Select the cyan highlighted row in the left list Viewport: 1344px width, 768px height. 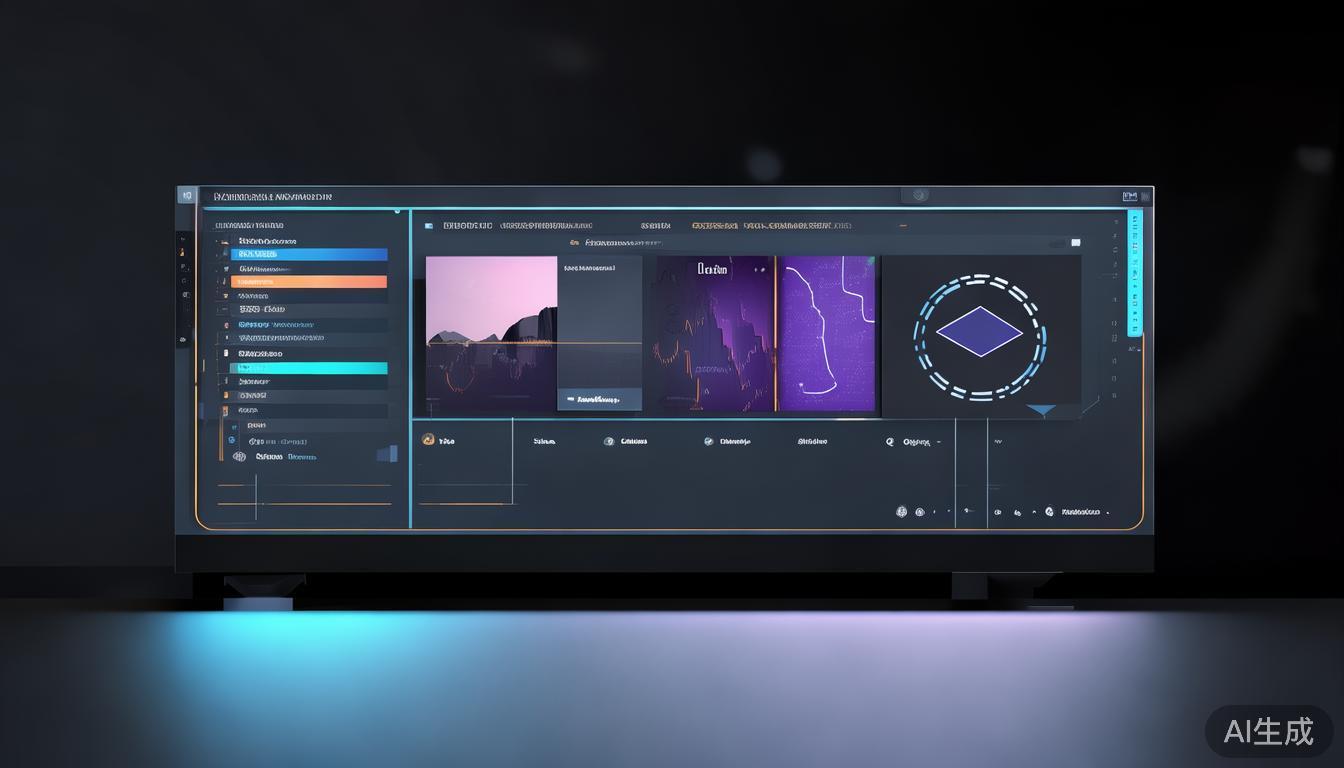(x=309, y=369)
